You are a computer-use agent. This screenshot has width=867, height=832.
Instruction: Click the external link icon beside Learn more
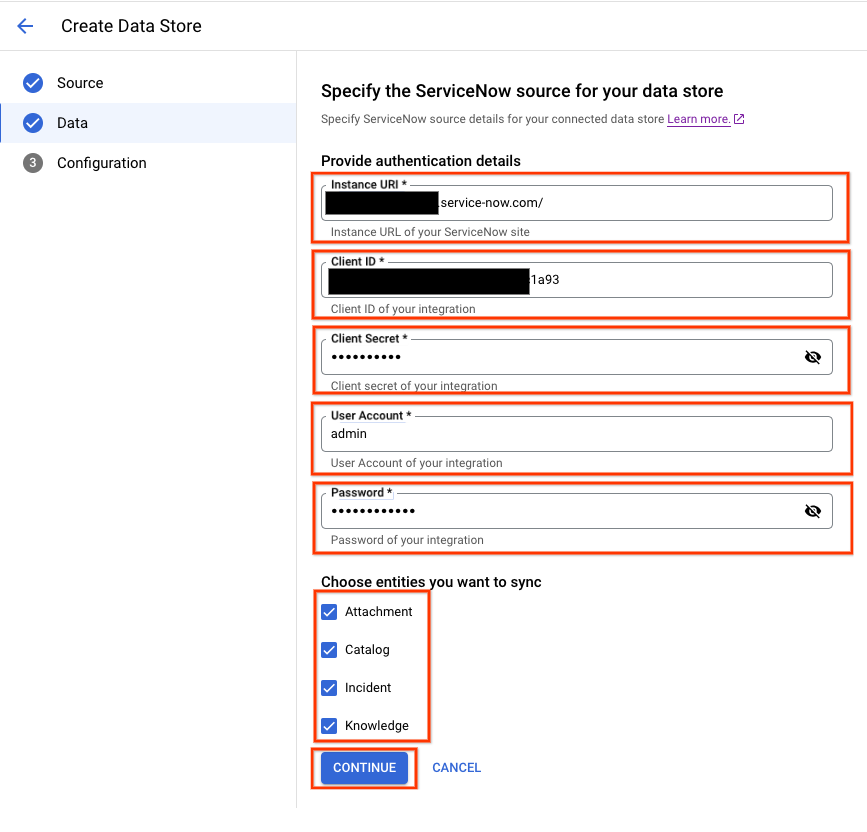tap(739, 119)
